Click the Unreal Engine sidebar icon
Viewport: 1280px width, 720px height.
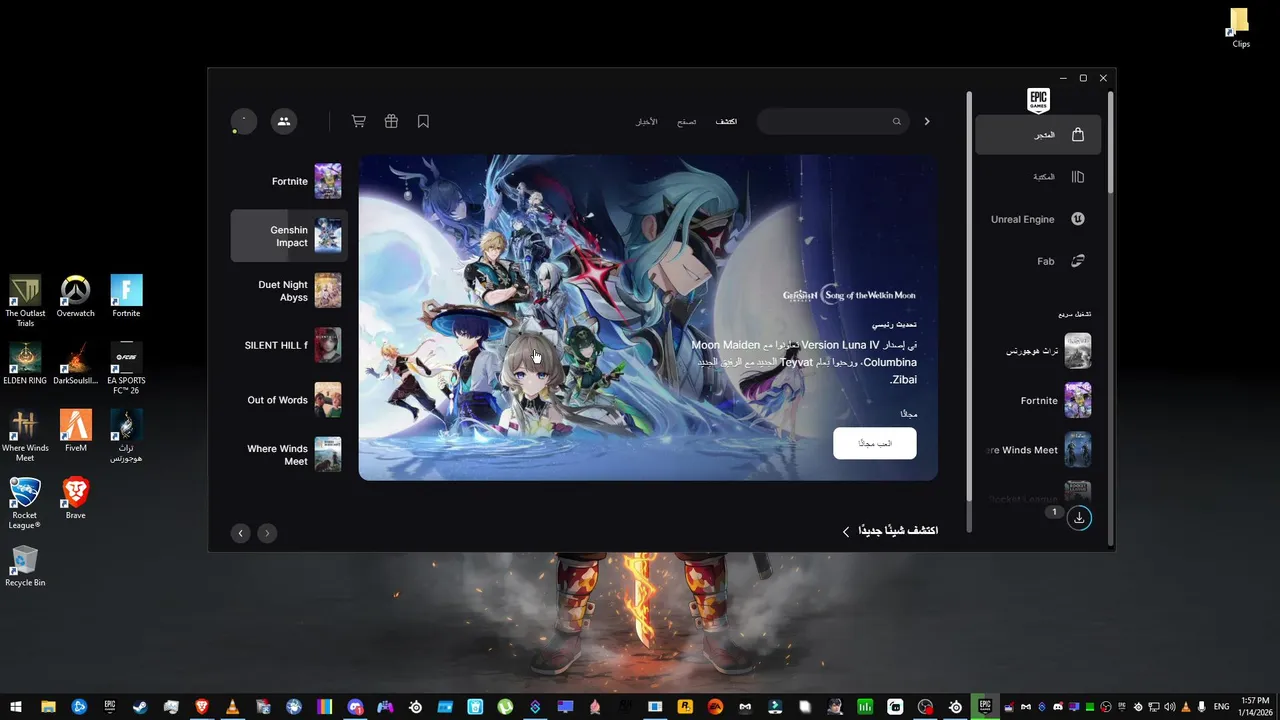click(1078, 219)
